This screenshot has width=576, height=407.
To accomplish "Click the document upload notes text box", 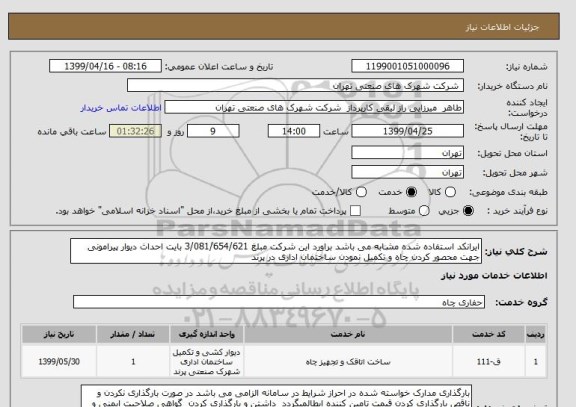I will click(276, 396).
